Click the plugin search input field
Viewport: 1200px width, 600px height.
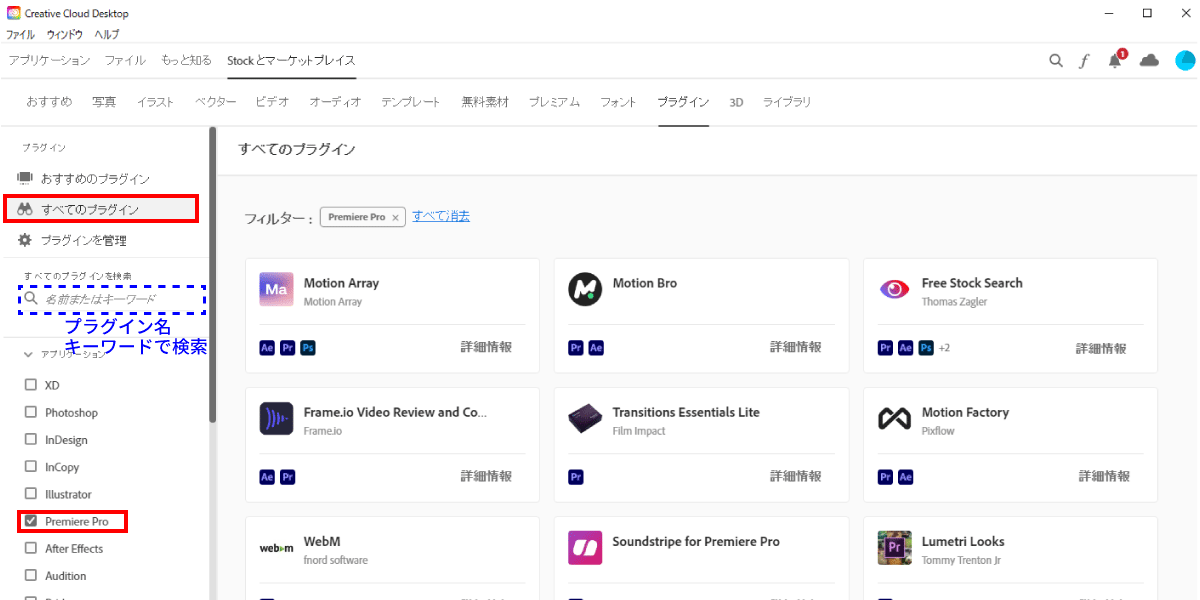(112, 299)
